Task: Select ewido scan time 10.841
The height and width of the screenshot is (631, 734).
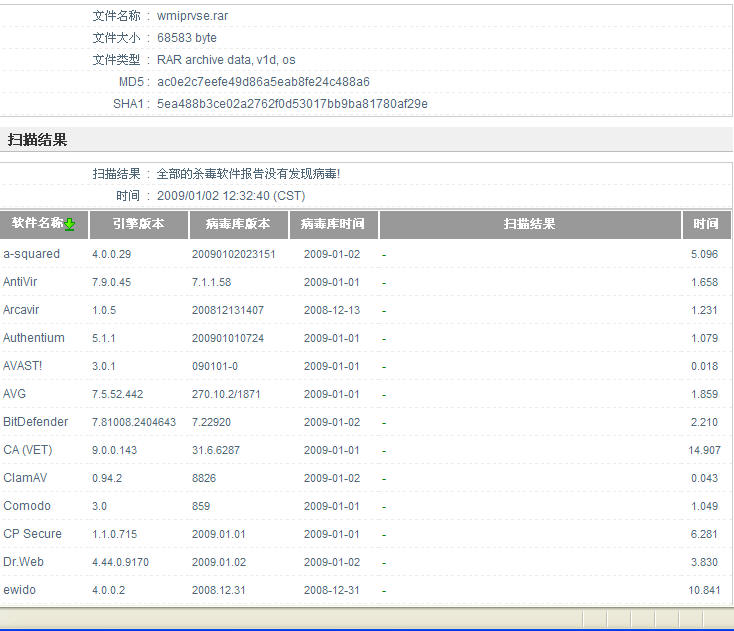Action: (704, 590)
